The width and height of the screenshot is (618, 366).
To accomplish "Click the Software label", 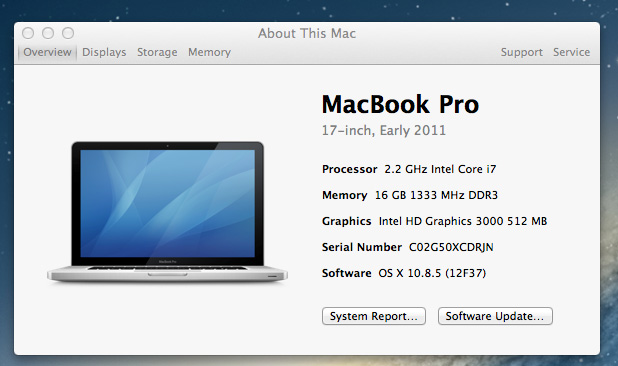I will coord(346,273).
